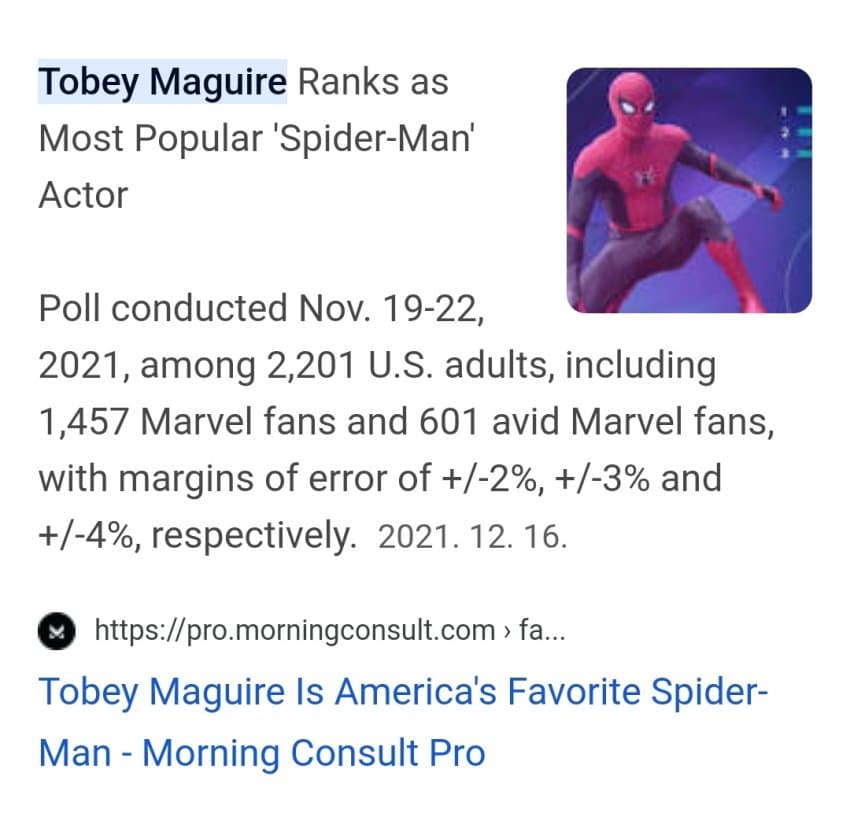Click the "2021. 12. 16." date

(x=473, y=537)
